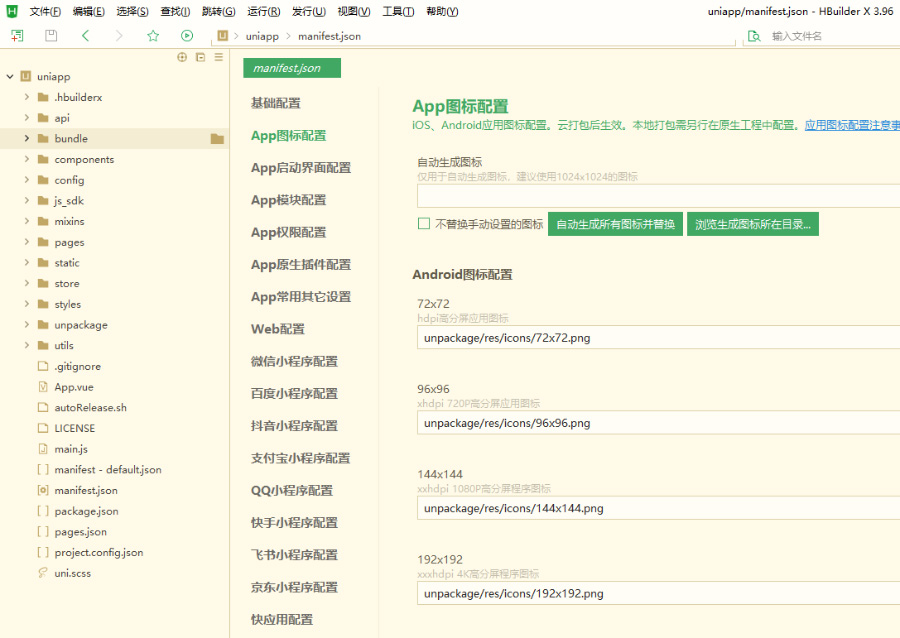The image size is (900, 638).
Task: Click 浏览生成图标所在目录 button
Action: click(x=752, y=224)
